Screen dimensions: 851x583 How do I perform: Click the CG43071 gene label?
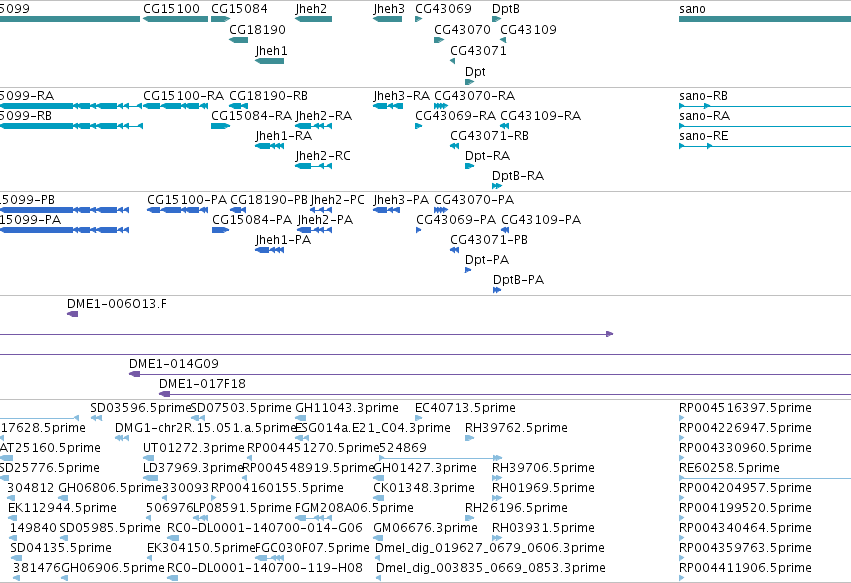pyautogui.click(x=478, y=50)
